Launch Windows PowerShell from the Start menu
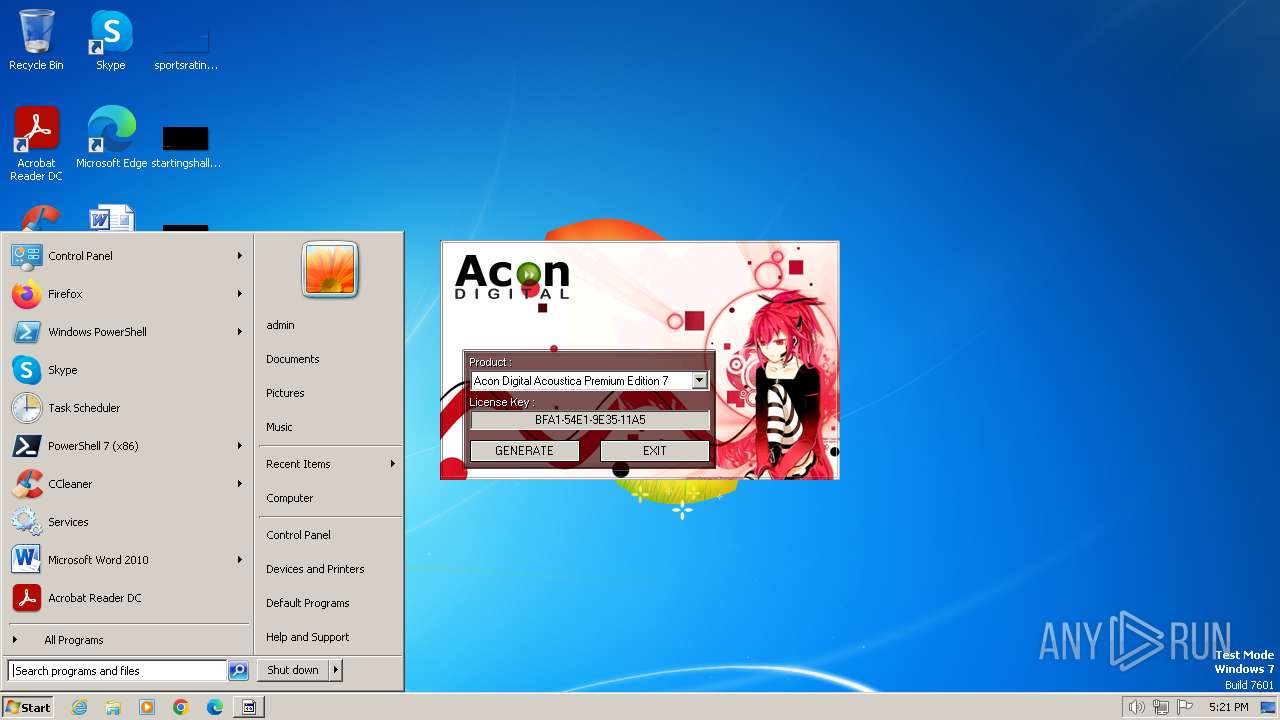Image resolution: width=1280 pixels, height=720 pixels. click(127, 332)
